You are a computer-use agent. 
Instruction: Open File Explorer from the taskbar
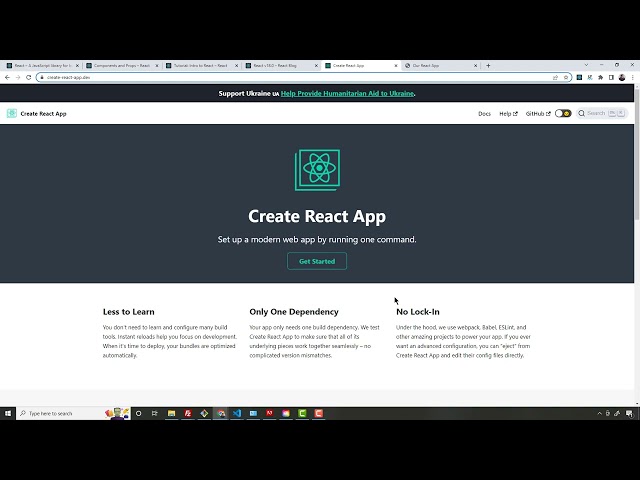click(x=171, y=413)
